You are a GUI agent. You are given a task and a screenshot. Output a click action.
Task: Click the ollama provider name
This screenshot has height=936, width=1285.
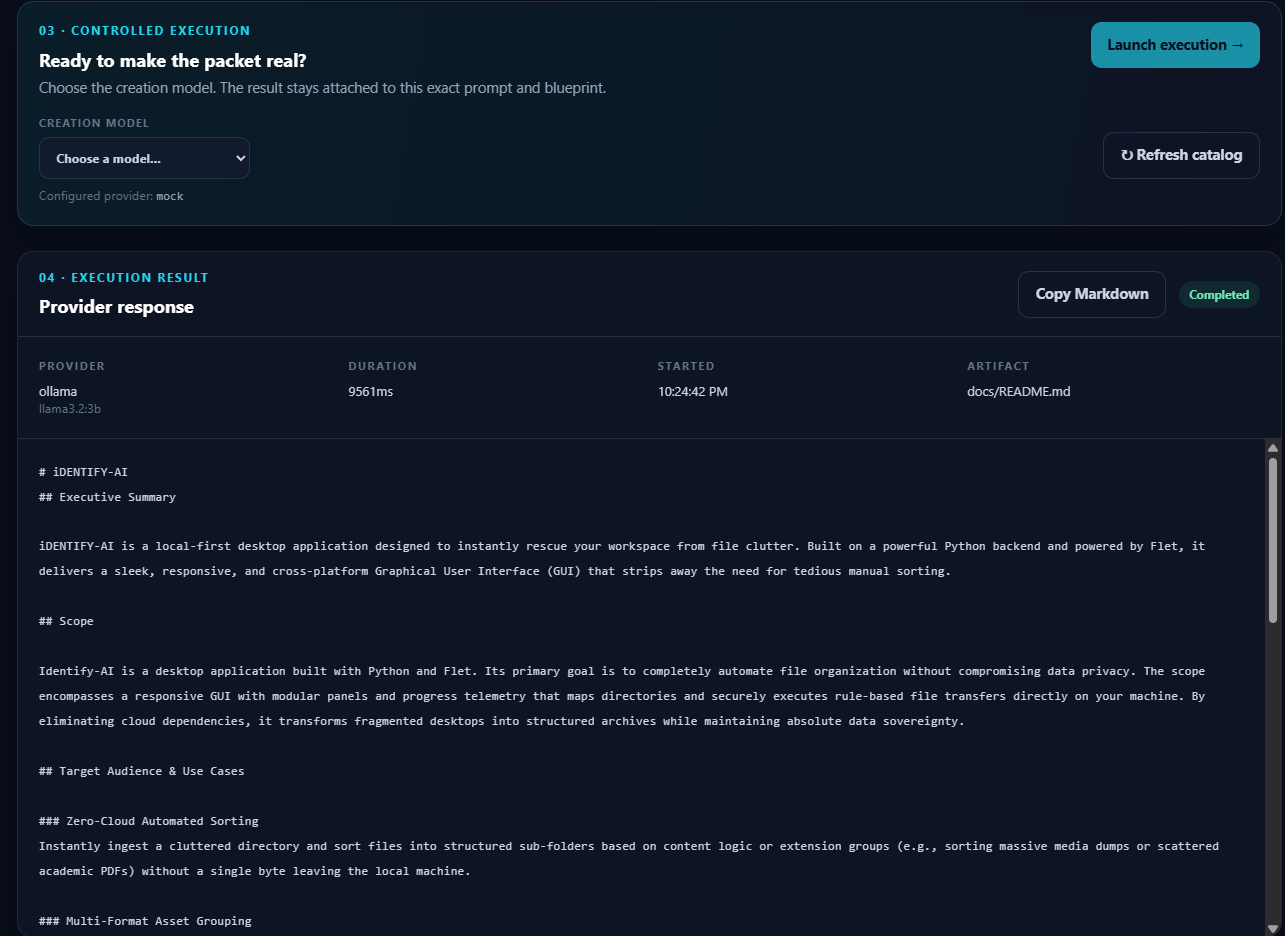point(58,391)
